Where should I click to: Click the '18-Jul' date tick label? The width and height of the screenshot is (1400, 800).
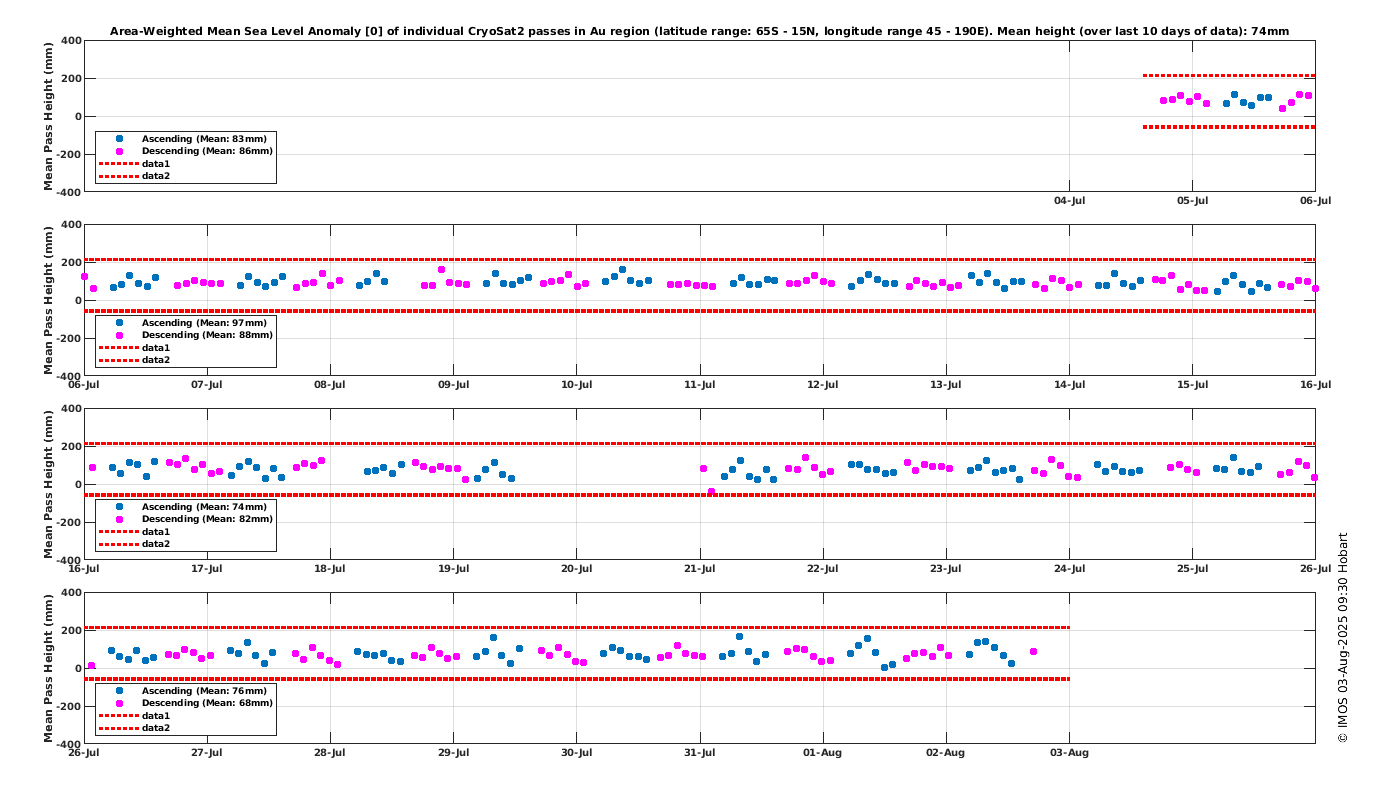pos(330,569)
